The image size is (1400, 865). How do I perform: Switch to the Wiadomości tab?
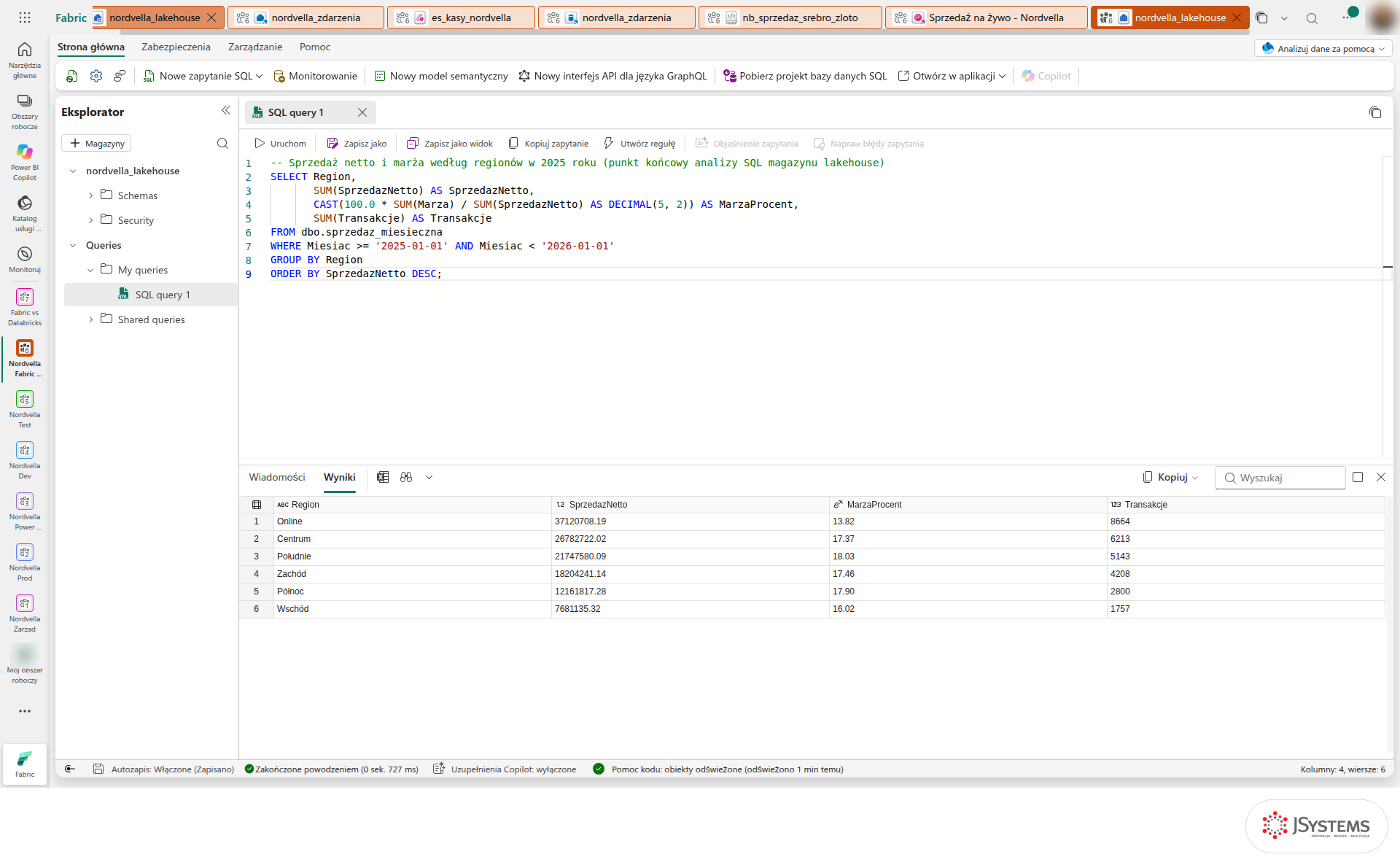(277, 477)
